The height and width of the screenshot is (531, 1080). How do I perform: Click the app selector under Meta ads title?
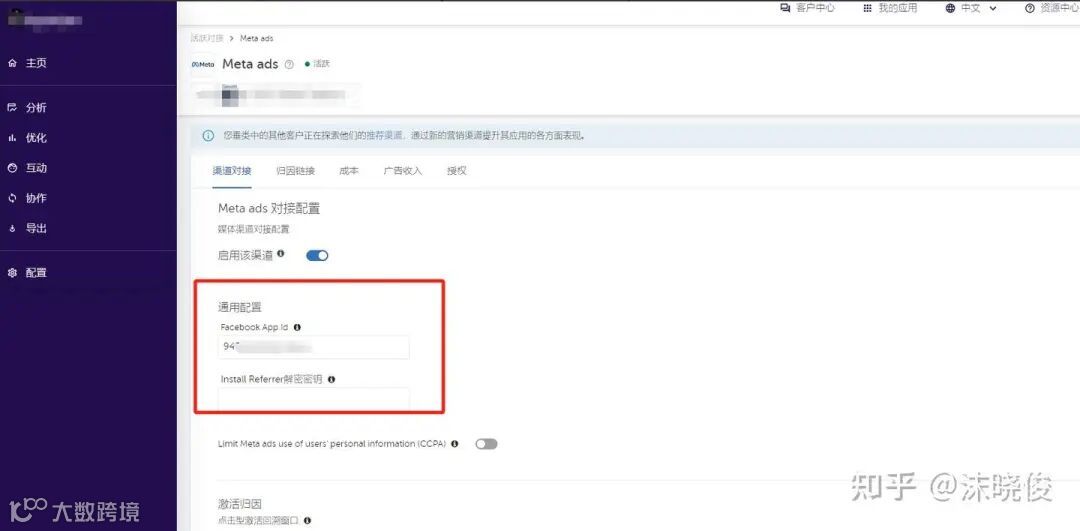pyautogui.click(x=276, y=94)
